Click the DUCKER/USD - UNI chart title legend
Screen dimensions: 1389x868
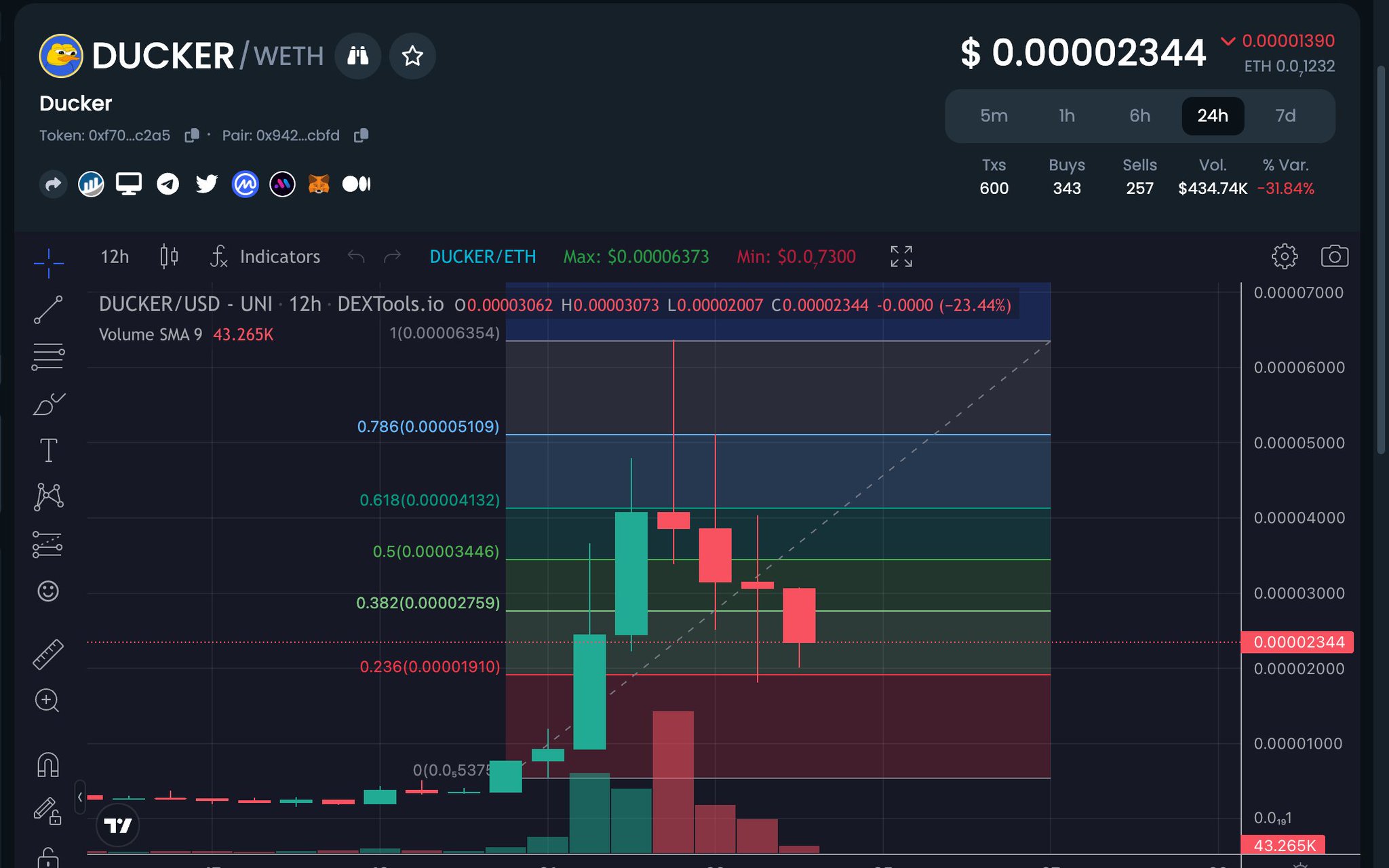pyautogui.click(x=271, y=304)
